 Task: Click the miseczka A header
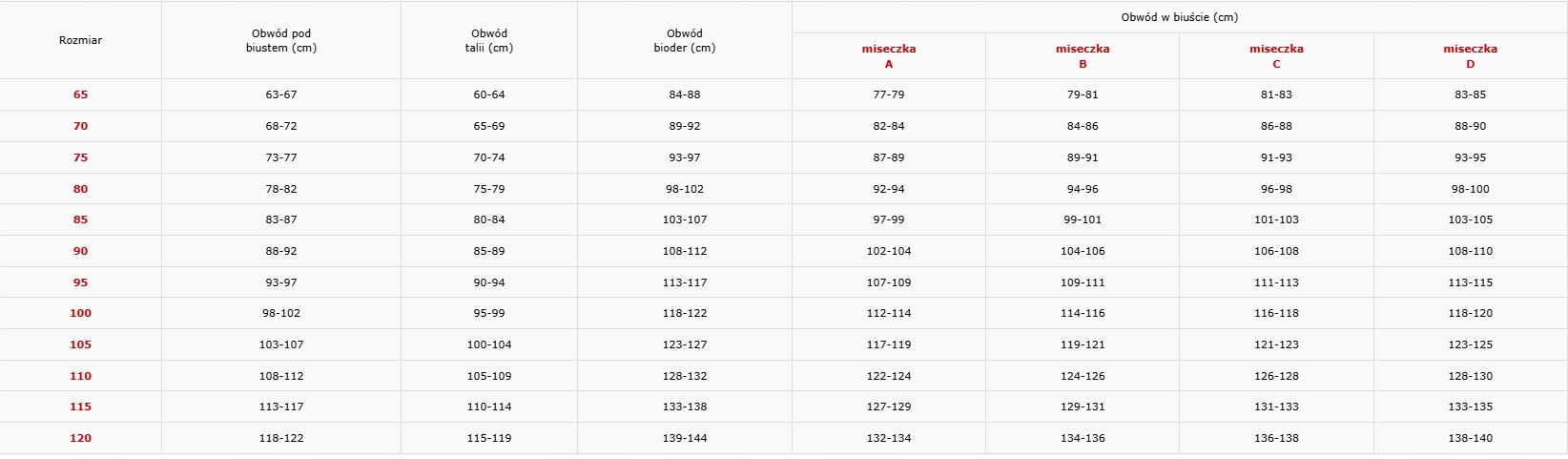[889, 56]
